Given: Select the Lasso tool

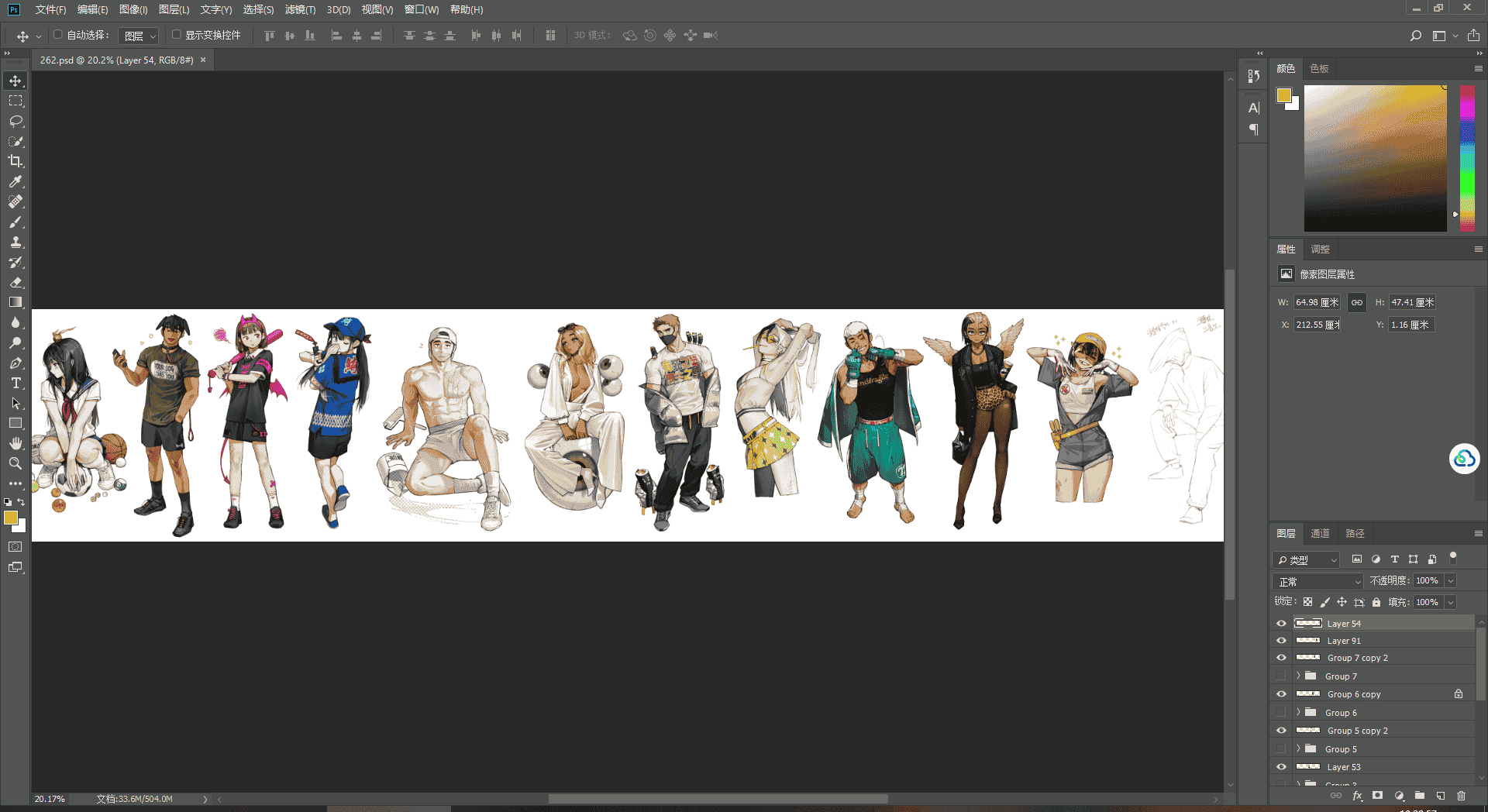Looking at the screenshot, I should (x=15, y=121).
